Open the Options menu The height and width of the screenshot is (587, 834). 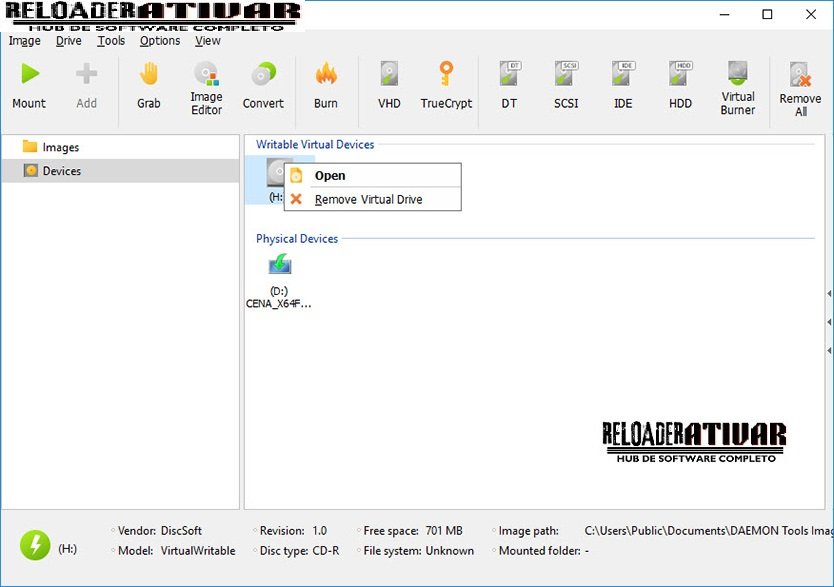click(x=160, y=41)
